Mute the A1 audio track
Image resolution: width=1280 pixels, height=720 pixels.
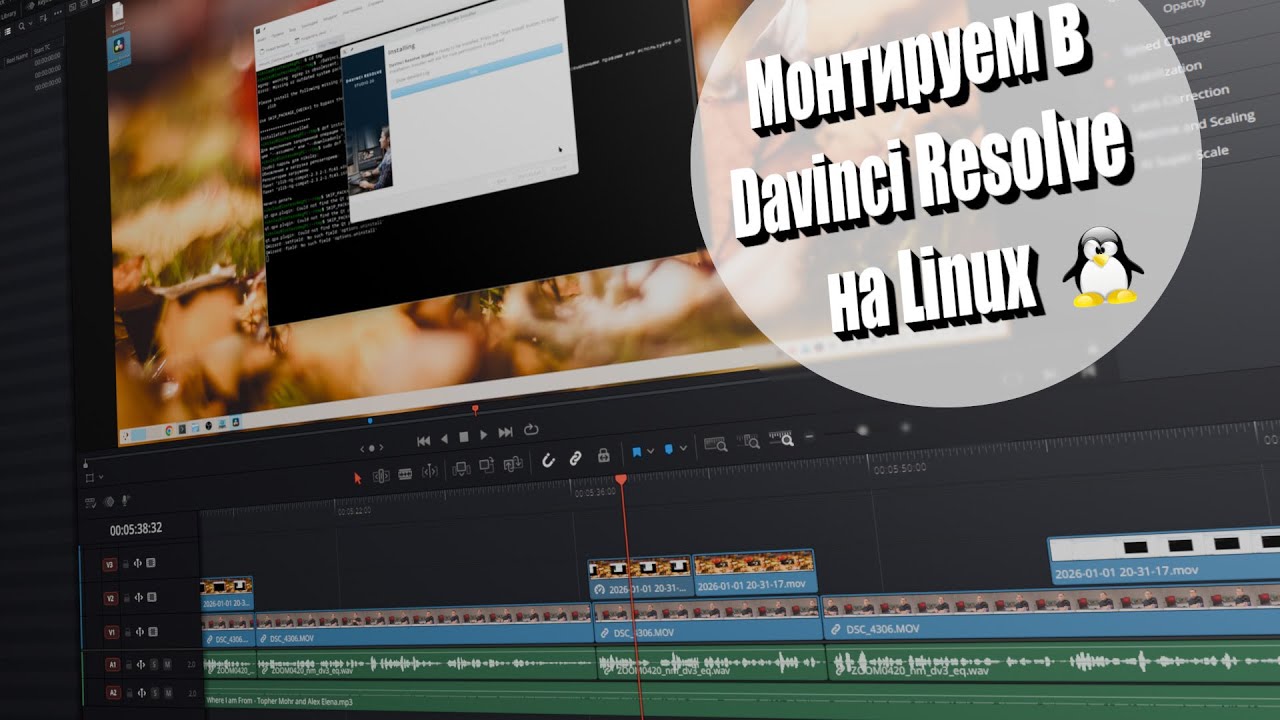[x=167, y=665]
